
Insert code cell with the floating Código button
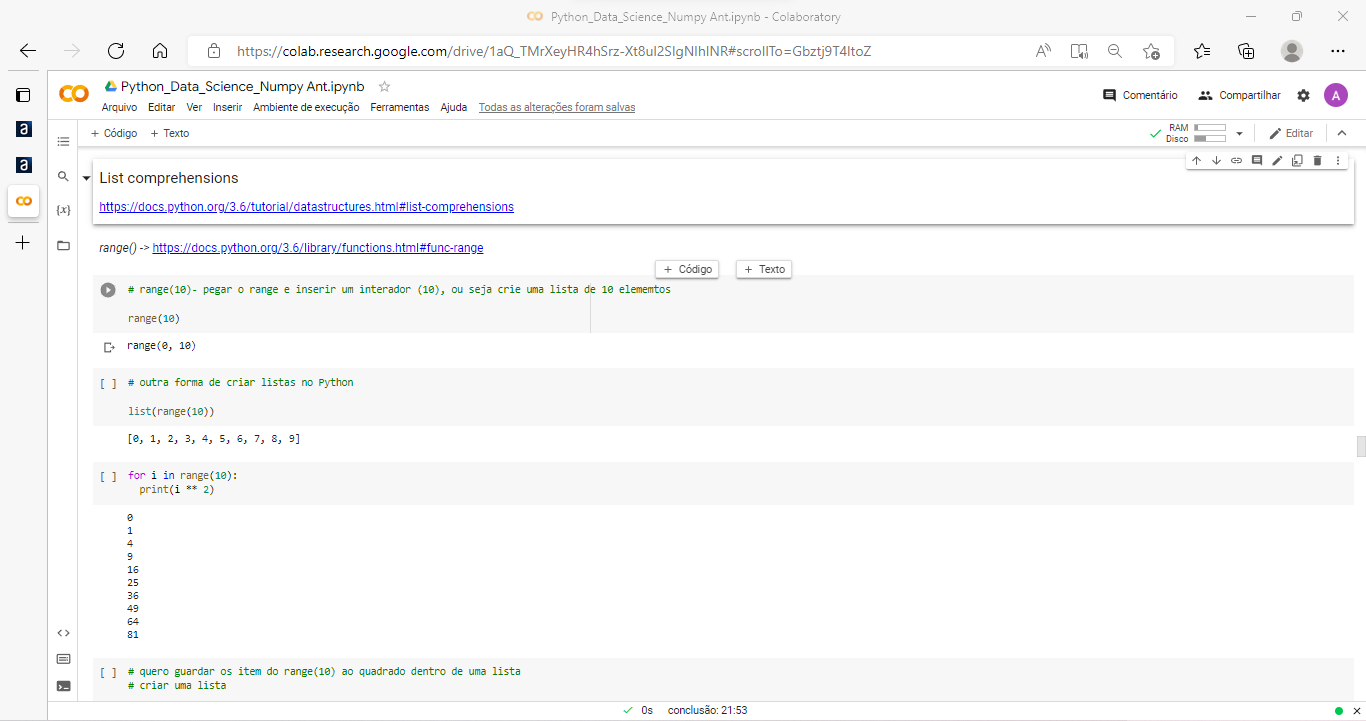688,269
